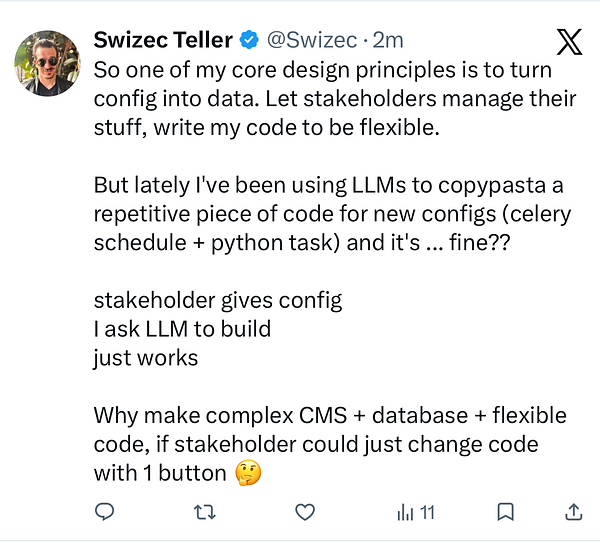
Task: Click the view analytics bar chart icon
Action: [405, 513]
